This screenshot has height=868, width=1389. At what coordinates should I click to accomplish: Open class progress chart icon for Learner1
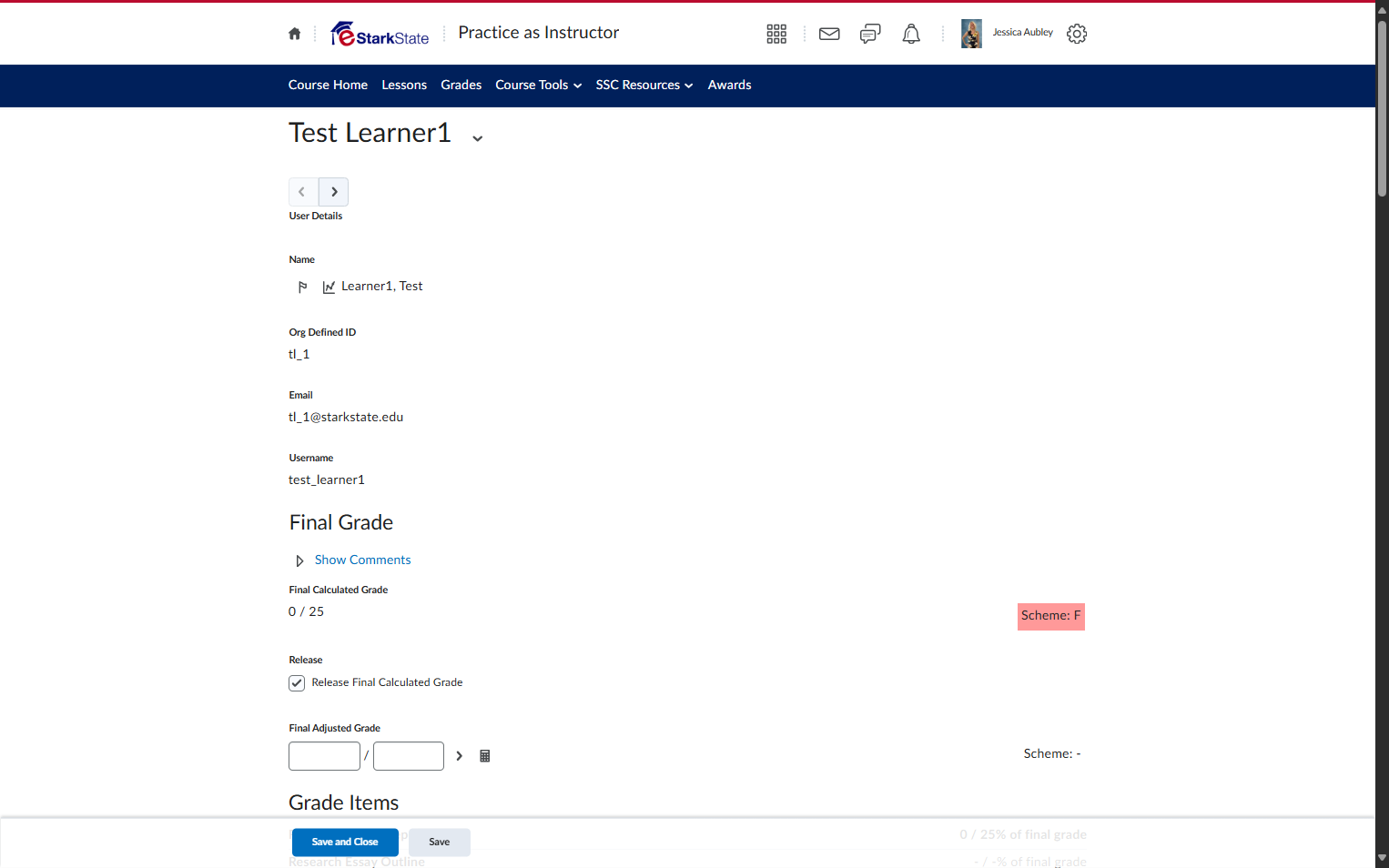329,287
